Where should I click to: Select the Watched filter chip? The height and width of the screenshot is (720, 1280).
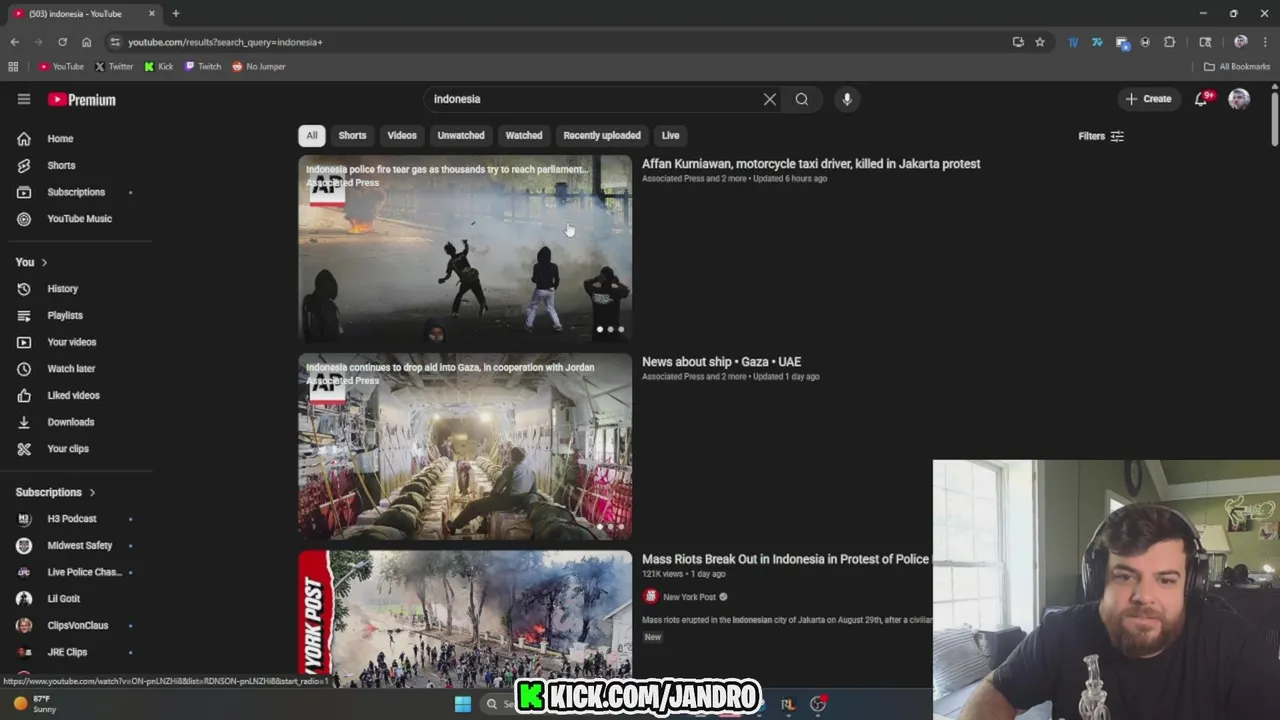point(524,136)
